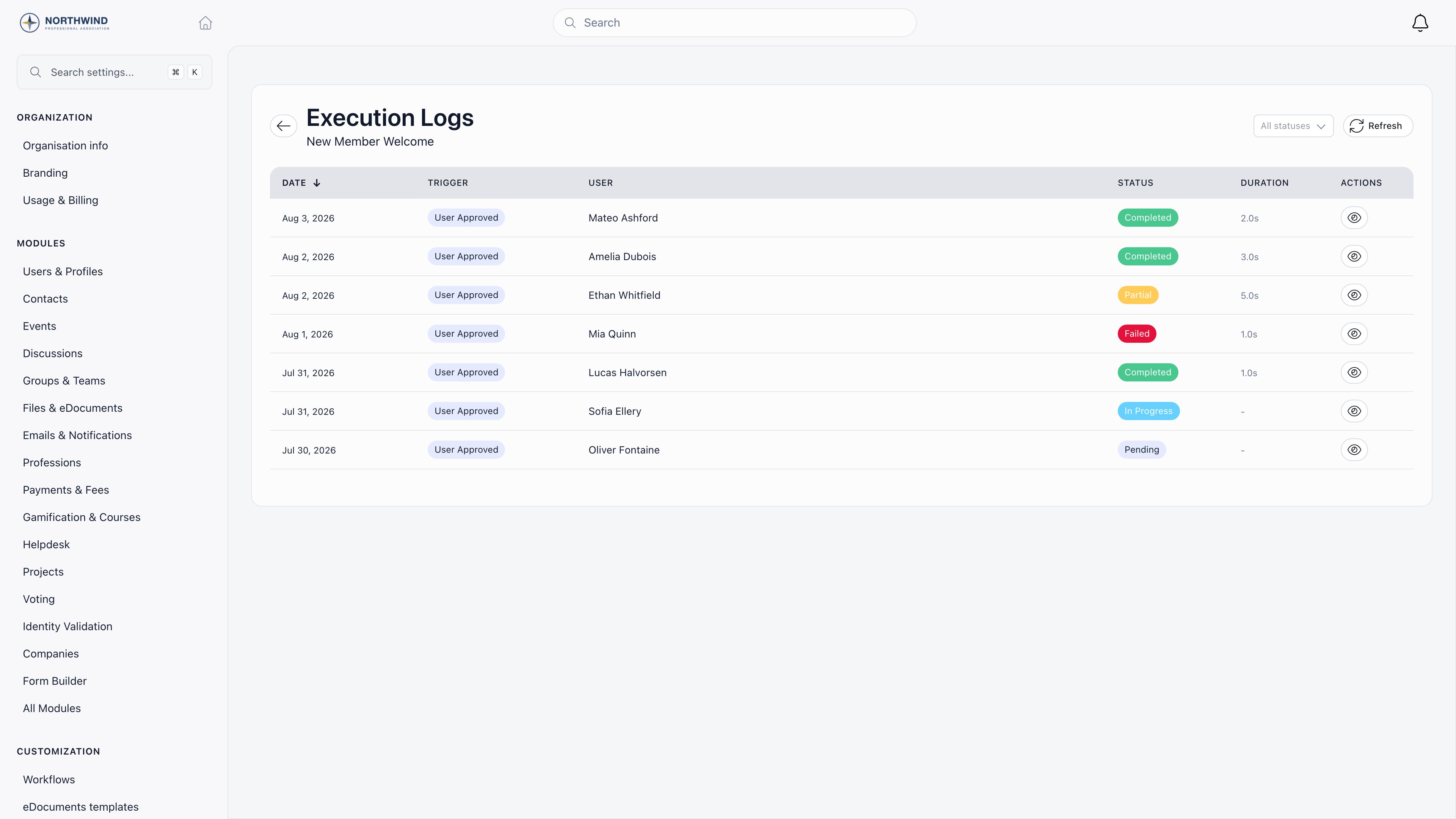The image size is (1456, 819).
Task: Go to the home icon
Action: coord(205,23)
